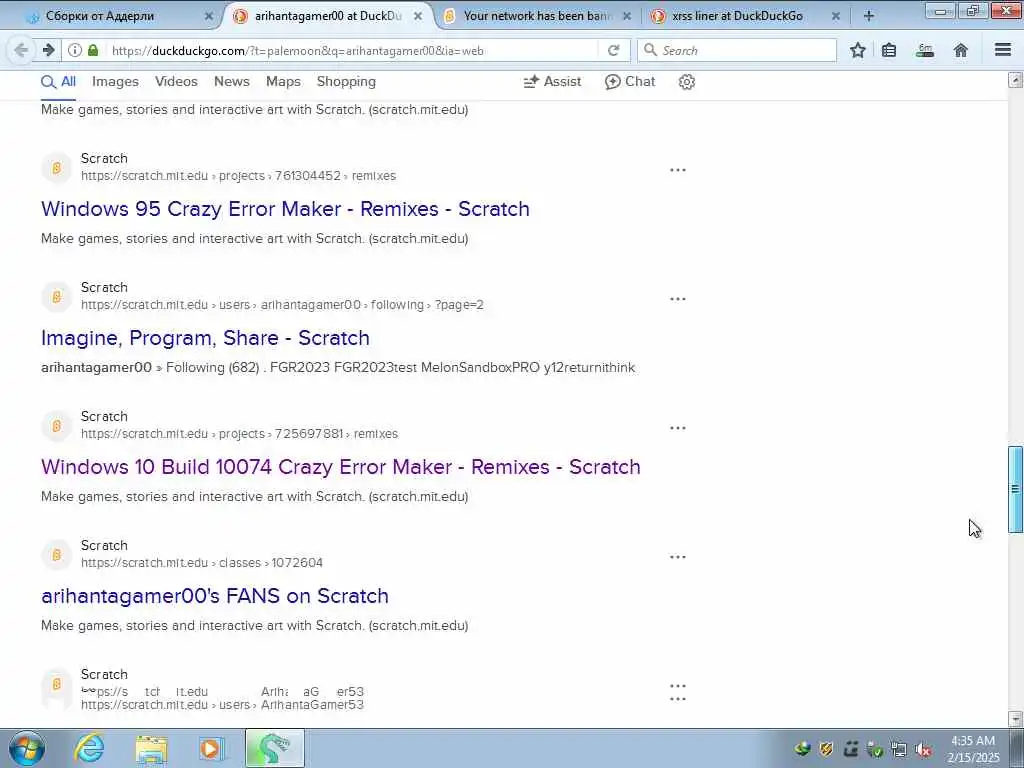Viewport: 1024px width, 768px height.
Task: Open Windows 10 Build 10074 Crazy Error Maker link
Action: [x=341, y=467]
